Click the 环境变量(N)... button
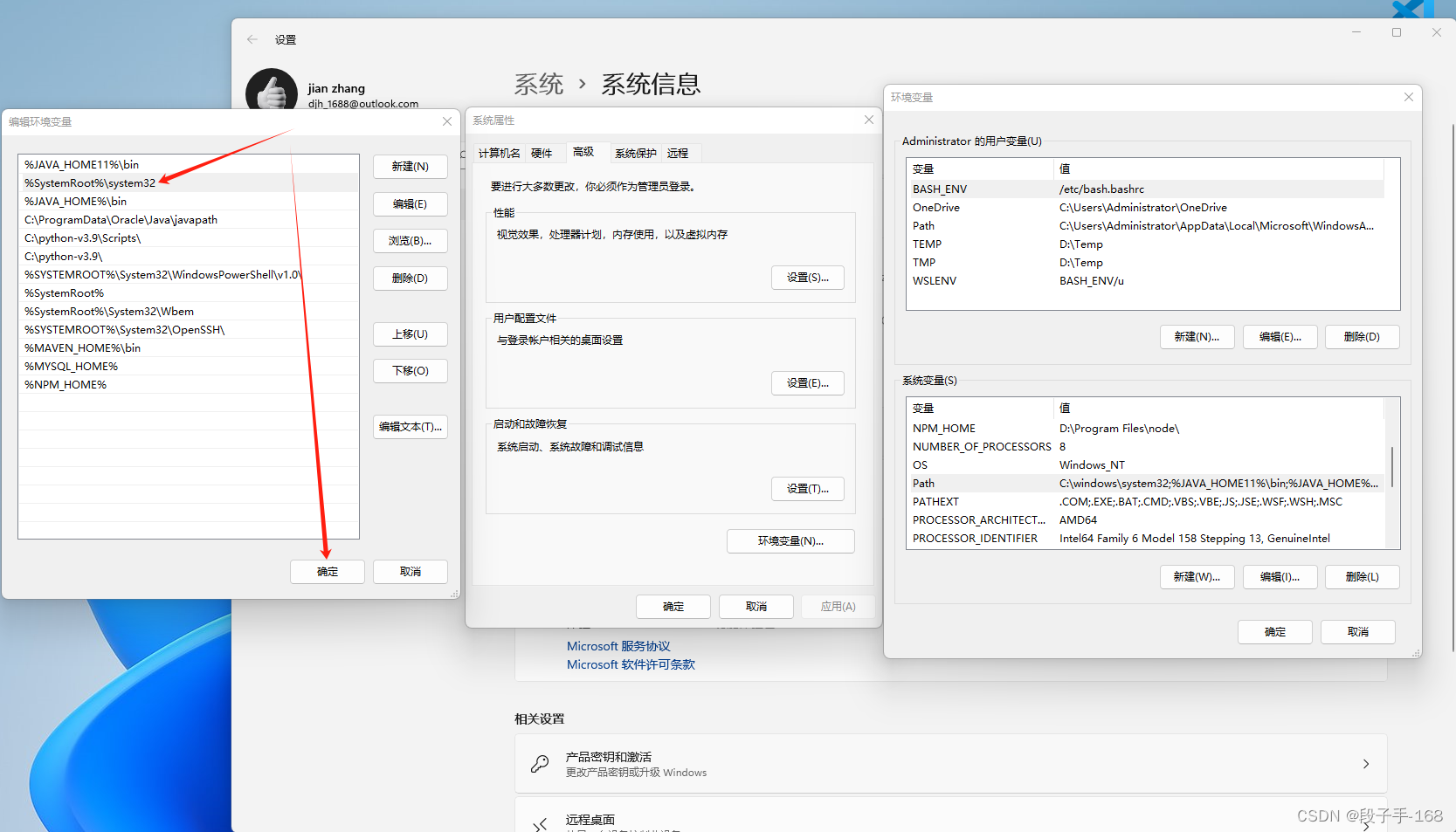The image size is (1456, 832). (x=790, y=541)
